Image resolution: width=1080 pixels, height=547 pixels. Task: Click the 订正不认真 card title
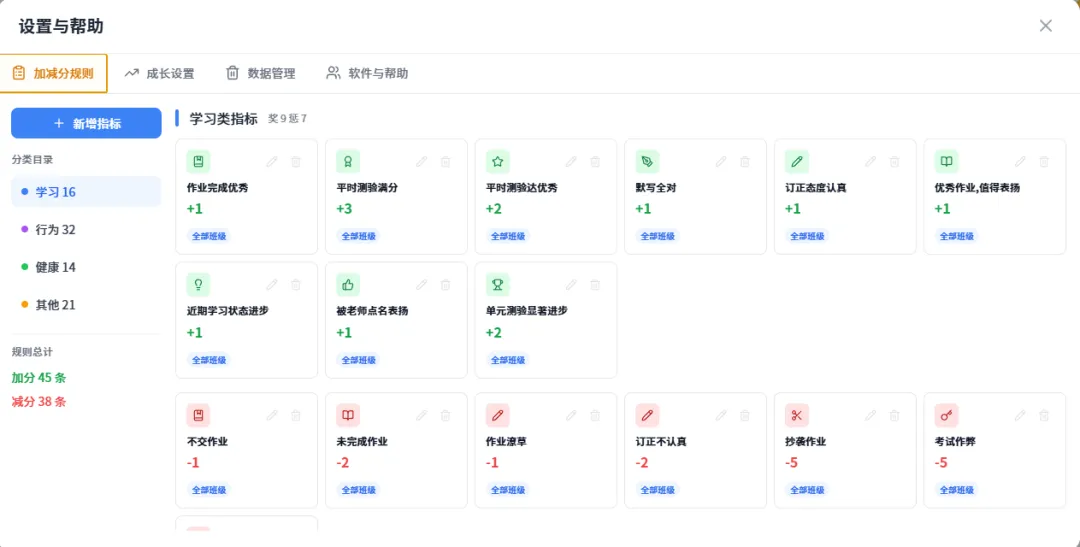click(x=661, y=442)
